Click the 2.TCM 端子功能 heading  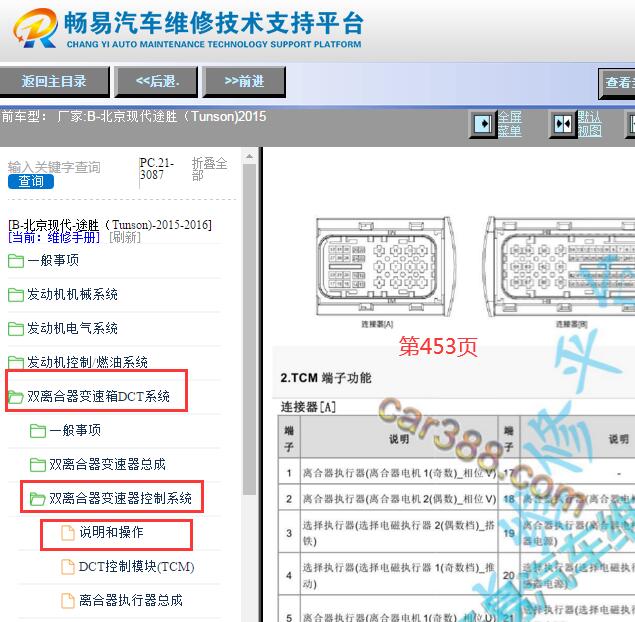pos(326,378)
